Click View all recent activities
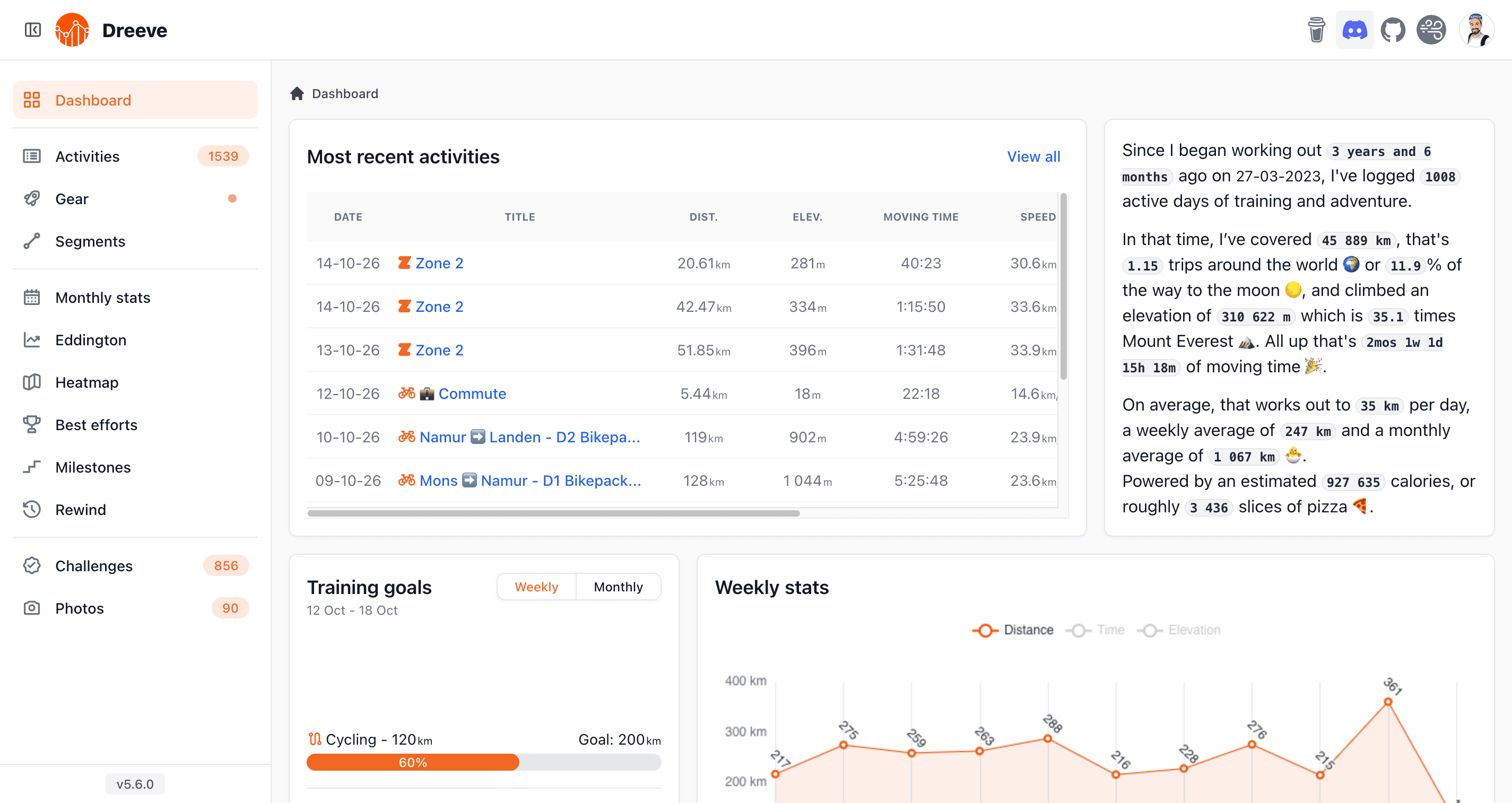Image resolution: width=1512 pixels, height=803 pixels. click(x=1033, y=156)
